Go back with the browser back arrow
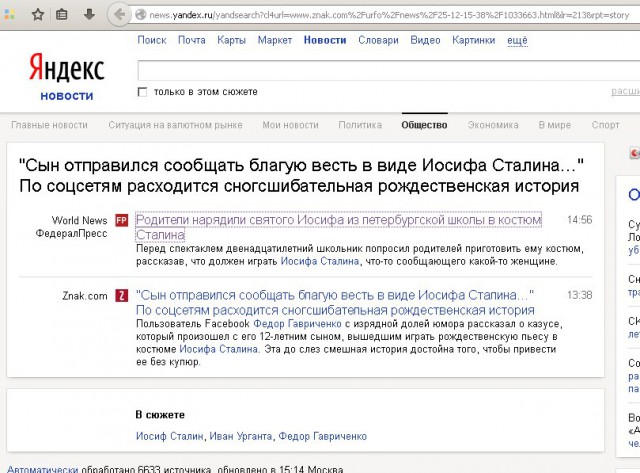This screenshot has width=640, height=473. pyautogui.click(x=119, y=15)
